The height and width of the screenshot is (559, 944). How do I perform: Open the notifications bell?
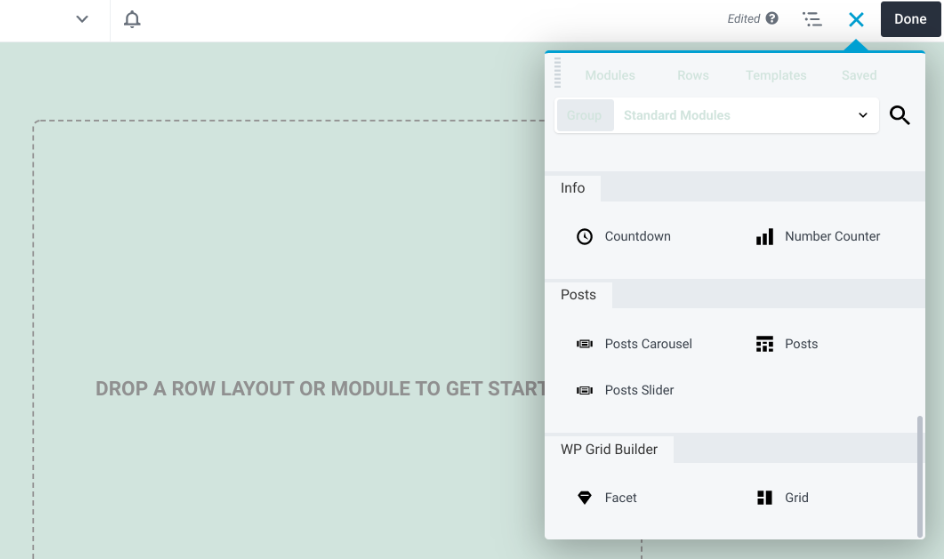click(132, 19)
